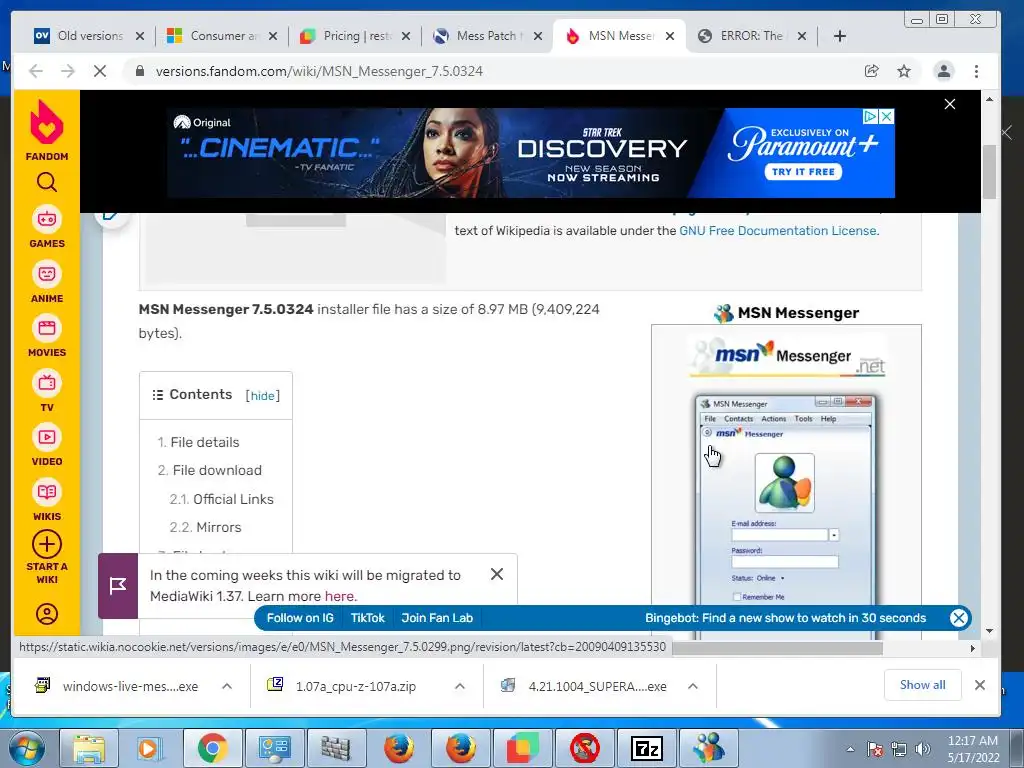
Task: Jump to File details section
Action: click(204, 442)
